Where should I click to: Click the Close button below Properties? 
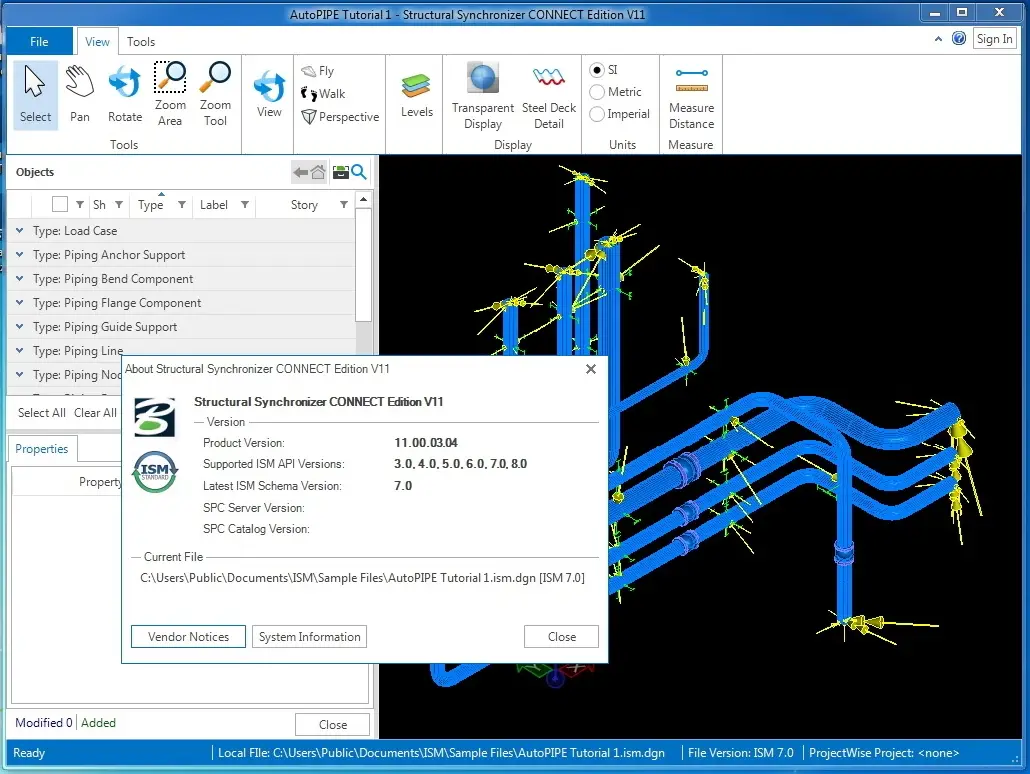pos(332,725)
